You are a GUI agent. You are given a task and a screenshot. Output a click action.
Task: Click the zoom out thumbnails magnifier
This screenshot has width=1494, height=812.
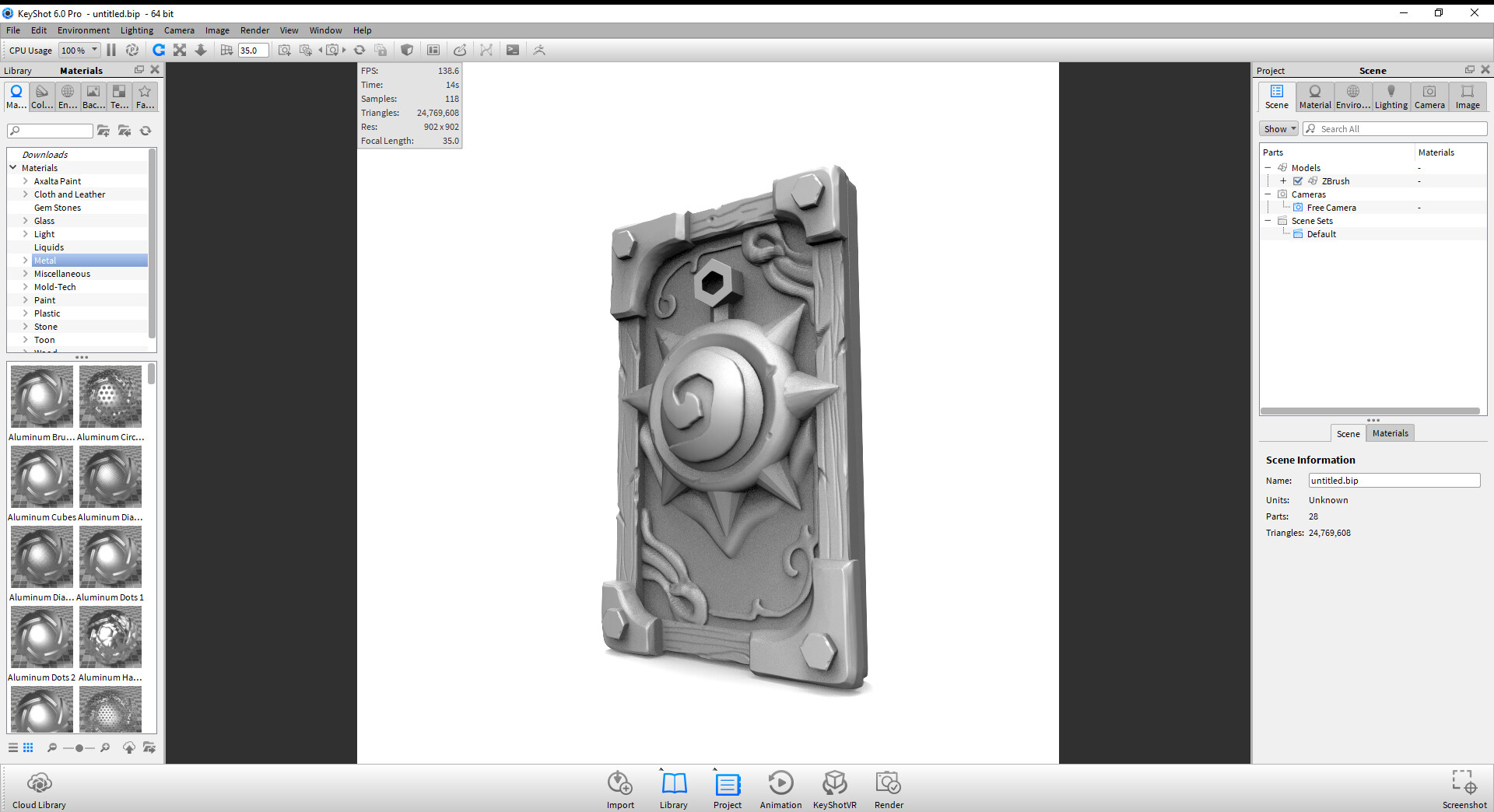[x=52, y=747]
